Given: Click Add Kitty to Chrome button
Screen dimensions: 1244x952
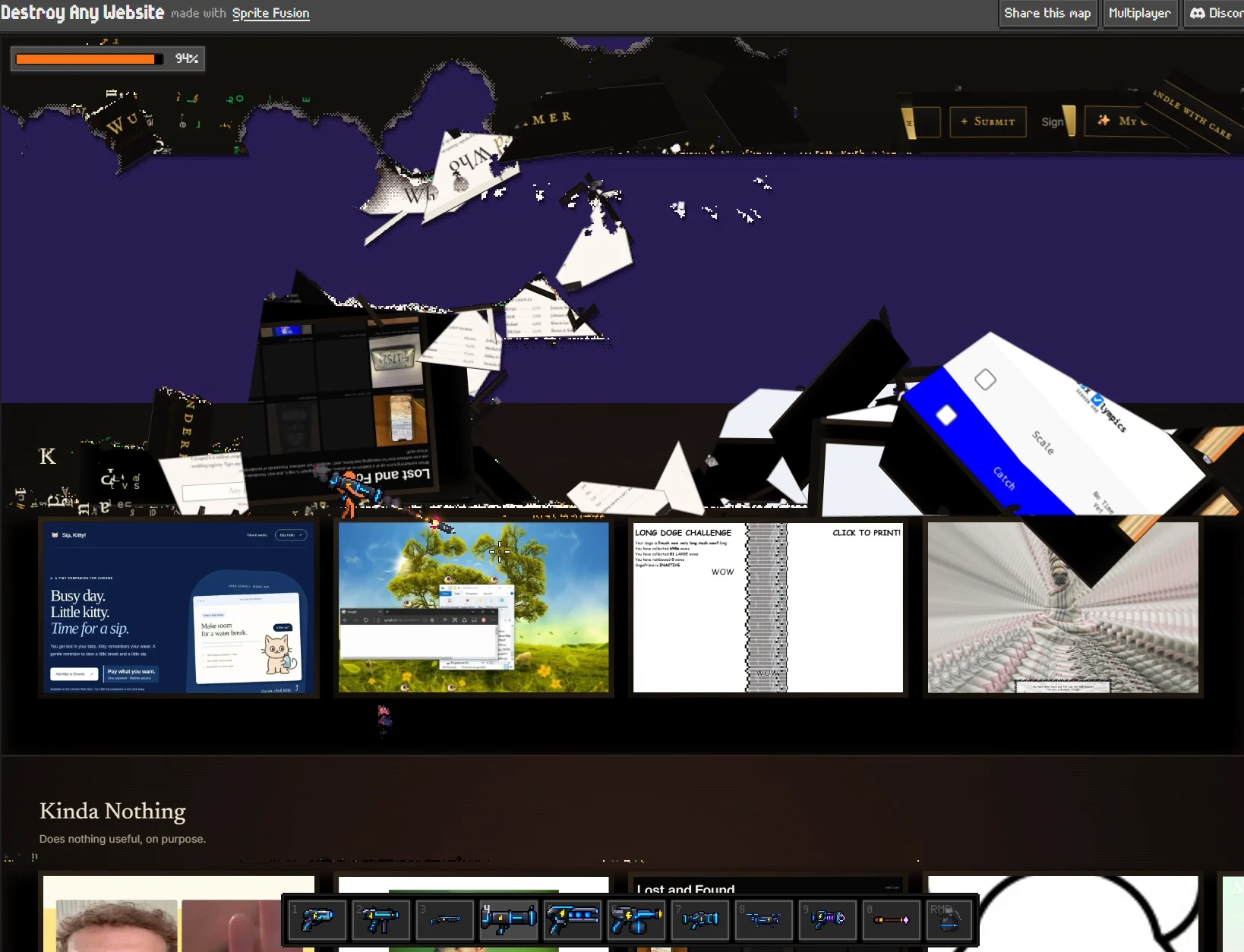Looking at the screenshot, I should [x=74, y=673].
